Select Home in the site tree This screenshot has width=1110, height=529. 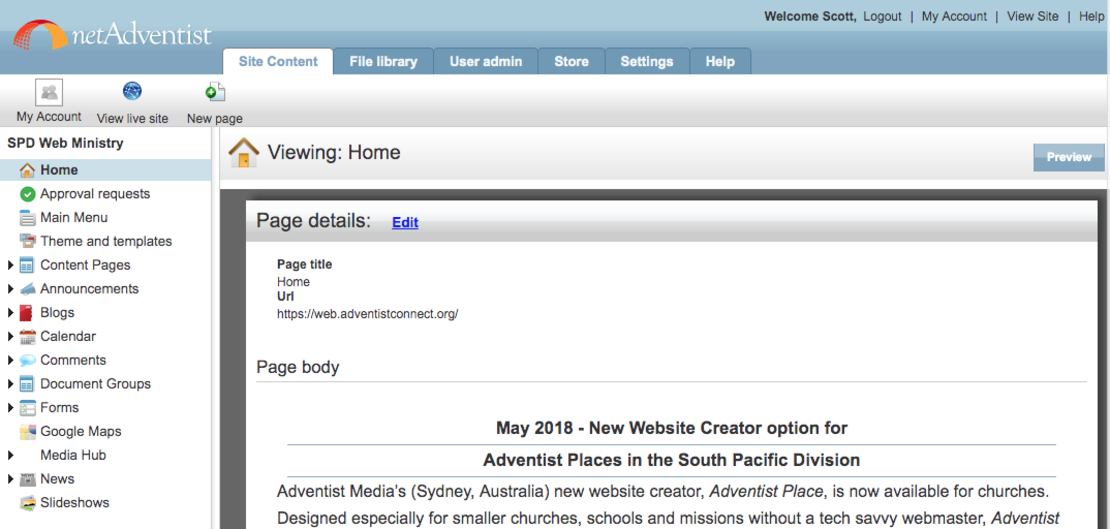(59, 170)
